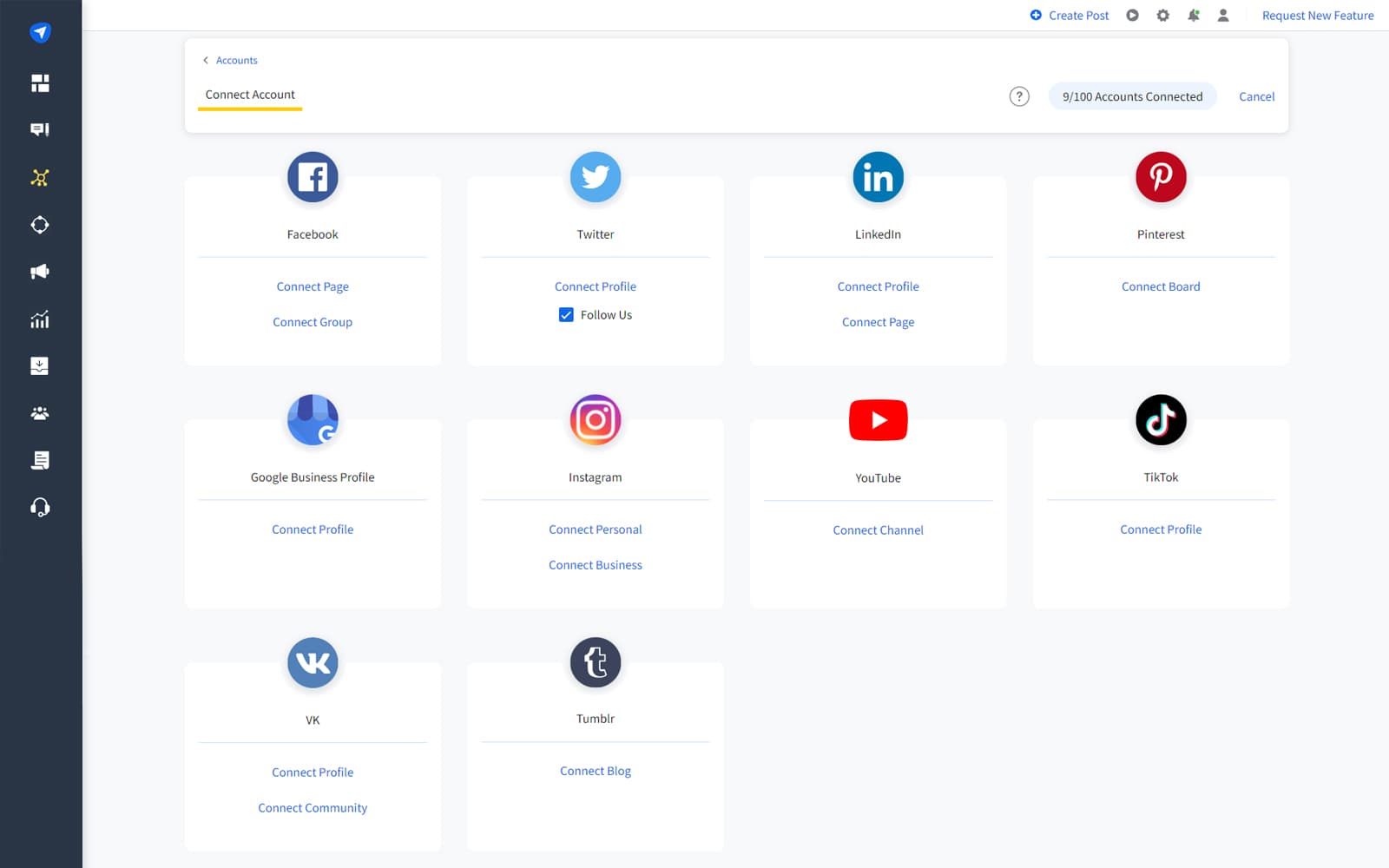The width and height of the screenshot is (1389, 868).
Task: Open the Team collaboration icon
Action: pyautogui.click(x=40, y=413)
